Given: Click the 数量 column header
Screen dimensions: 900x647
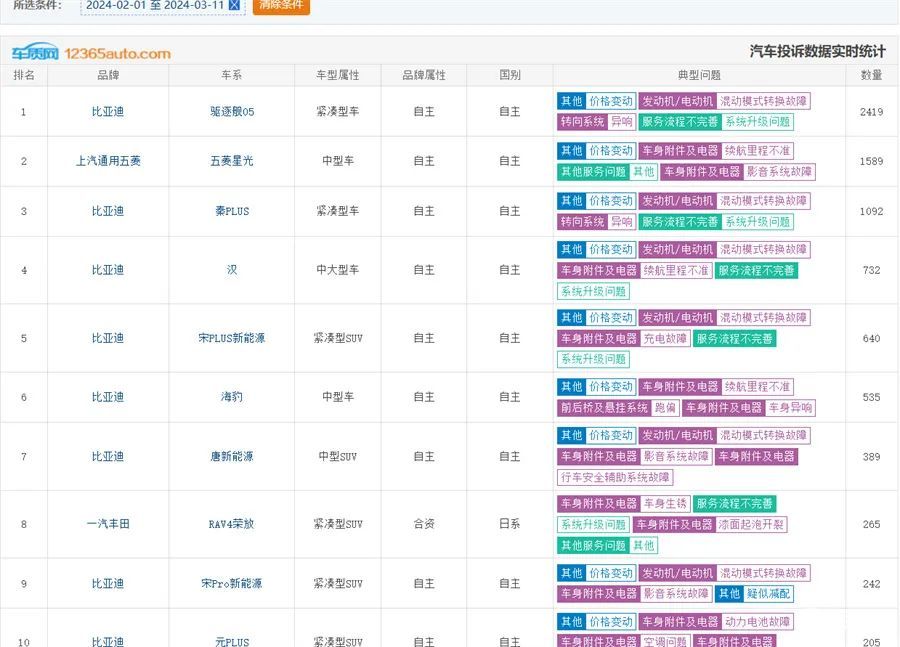Looking at the screenshot, I should (x=871, y=75).
